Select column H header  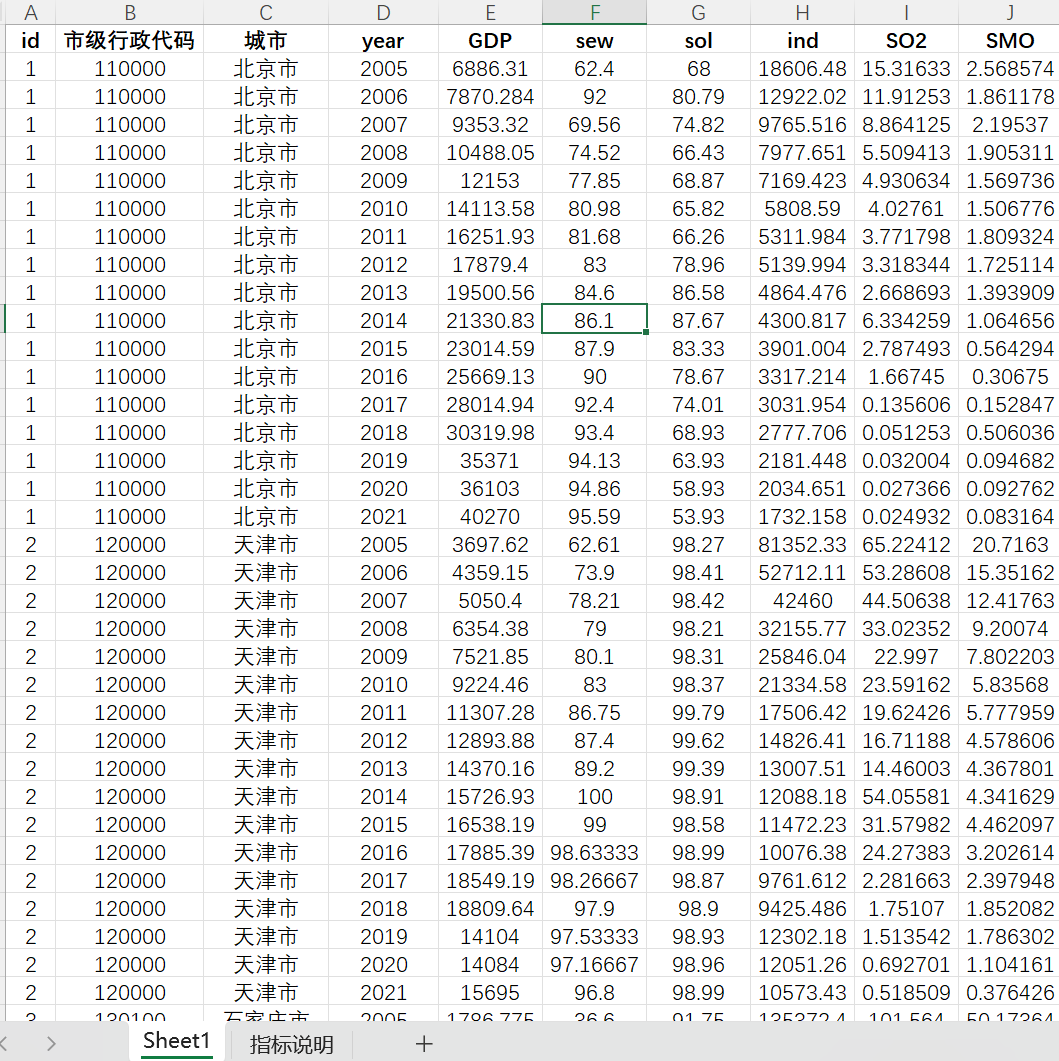803,12
